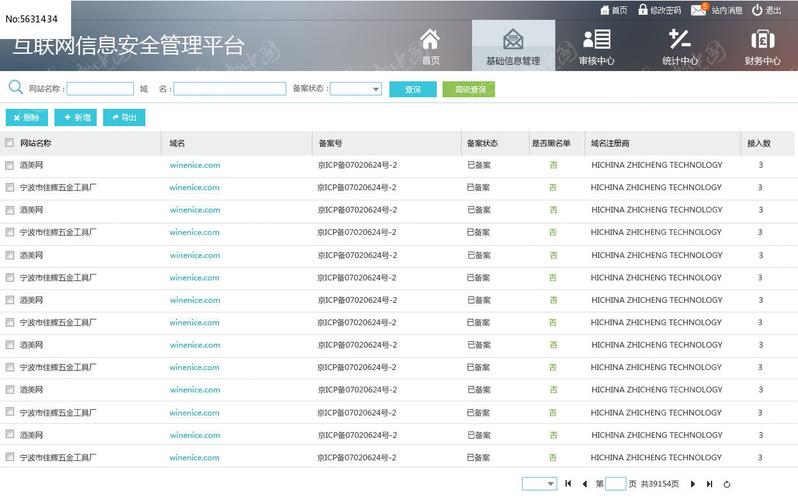Click the magnifier icon beside 网站名称
798x500 pixels.
16,87
